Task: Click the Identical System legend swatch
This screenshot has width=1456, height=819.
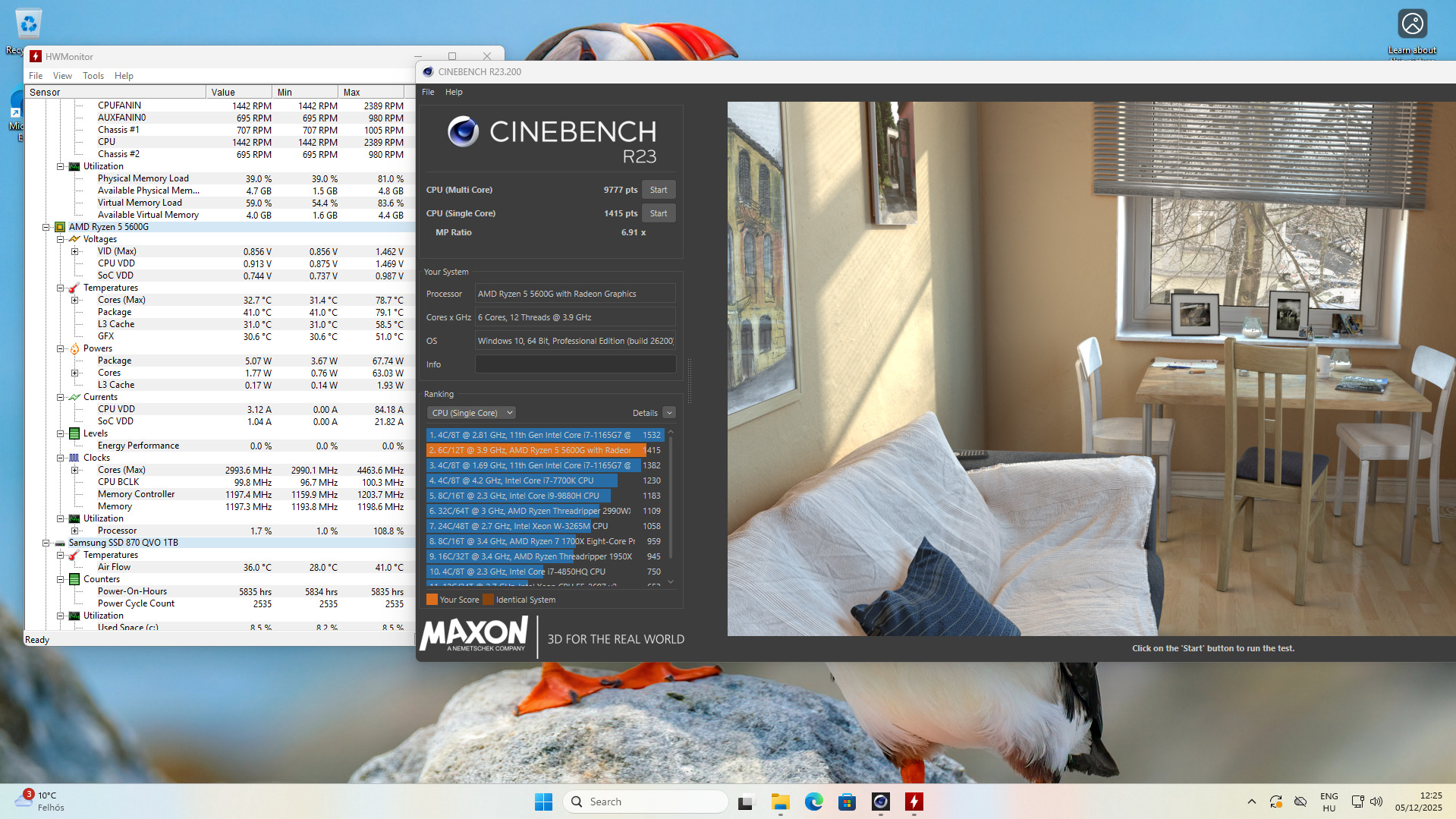Action: (x=488, y=600)
